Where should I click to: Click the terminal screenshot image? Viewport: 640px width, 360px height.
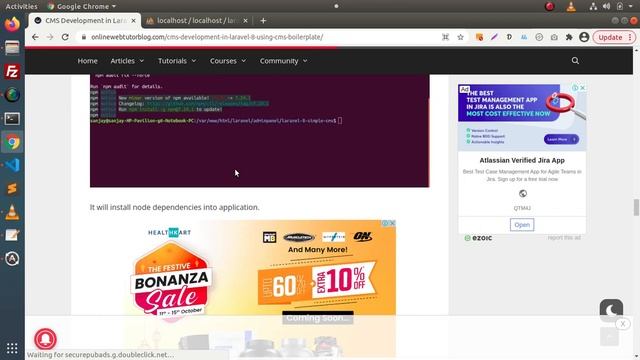[x=260, y=131]
